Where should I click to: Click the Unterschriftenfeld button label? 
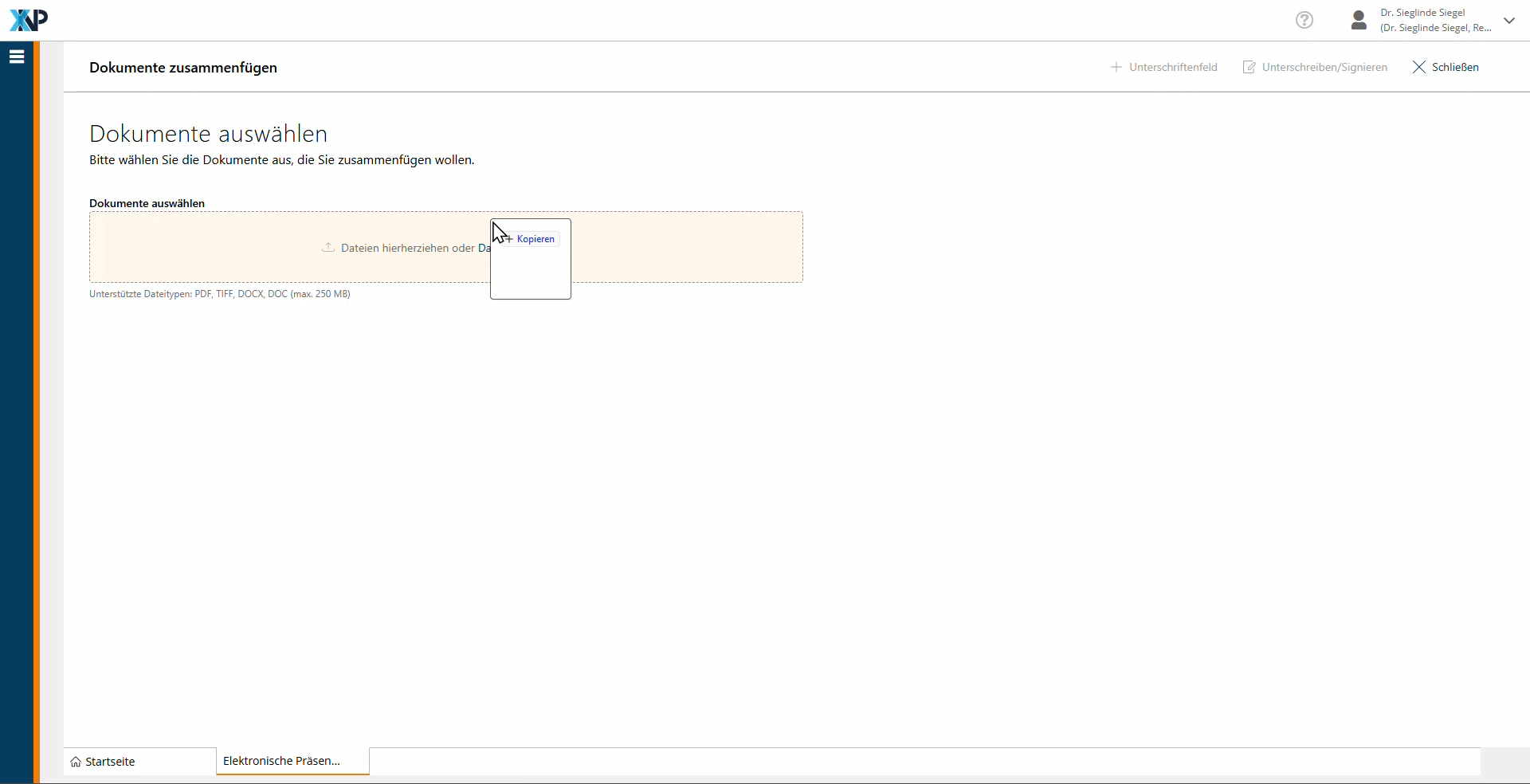pos(1173,68)
